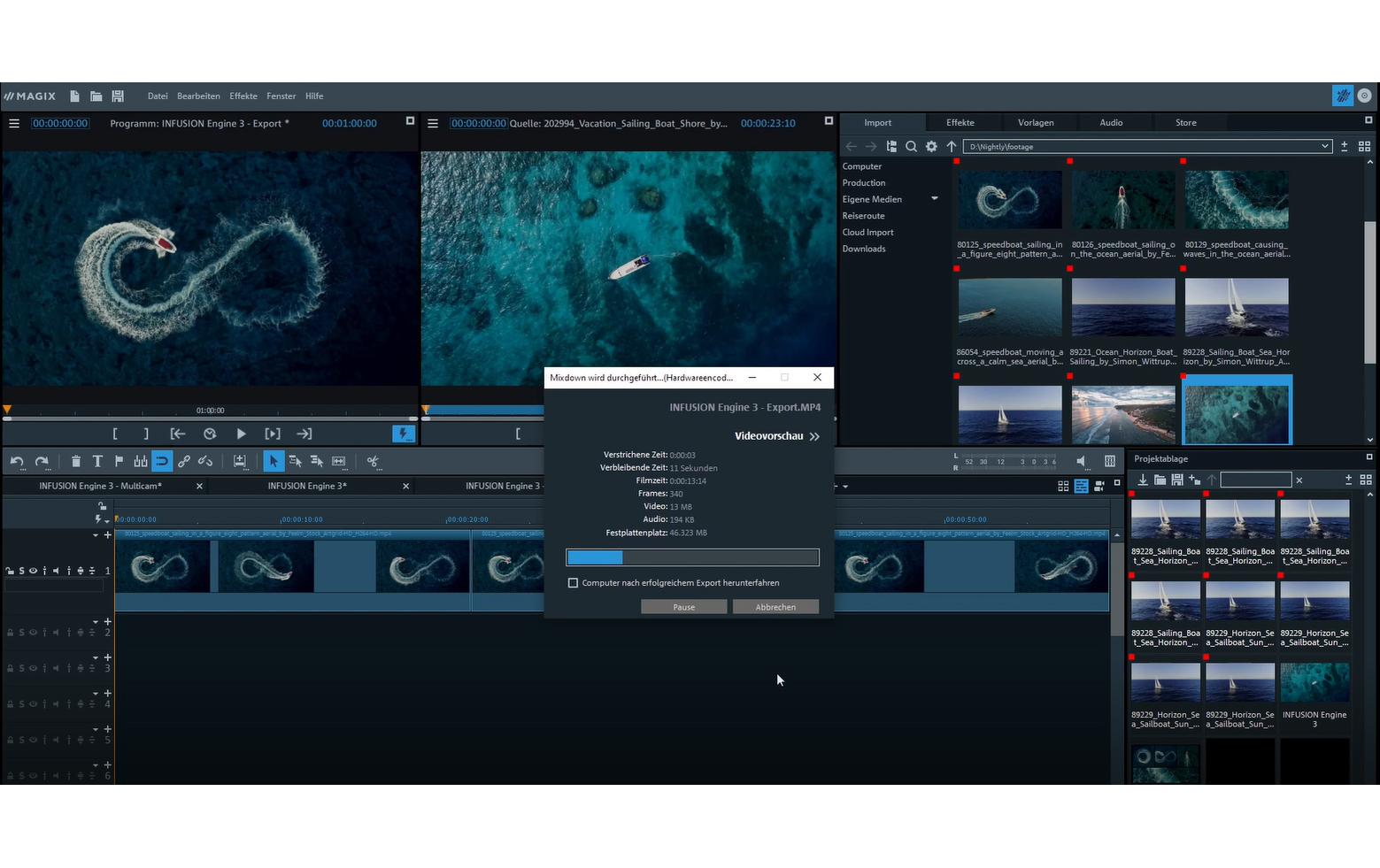Click the export progress bar
The image size is (1380, 868).
coord(692,557)
